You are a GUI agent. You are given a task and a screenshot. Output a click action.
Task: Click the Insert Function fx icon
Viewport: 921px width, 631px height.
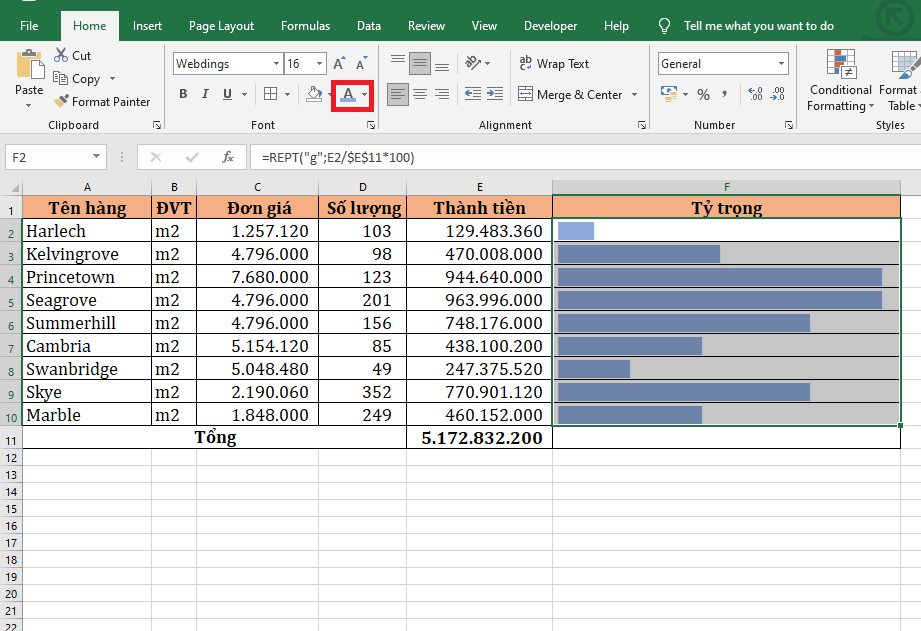click(x=228, y=157)
